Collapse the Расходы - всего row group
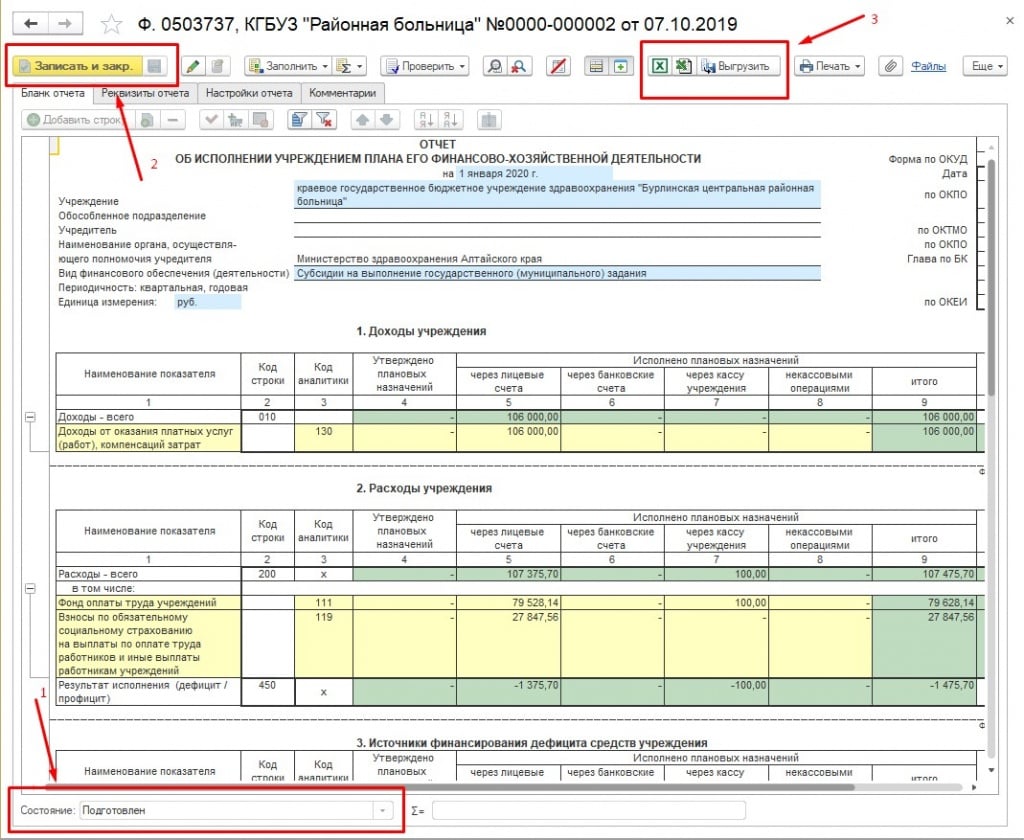The height and width of the screenshot is (840, 1024). [30, 575]
